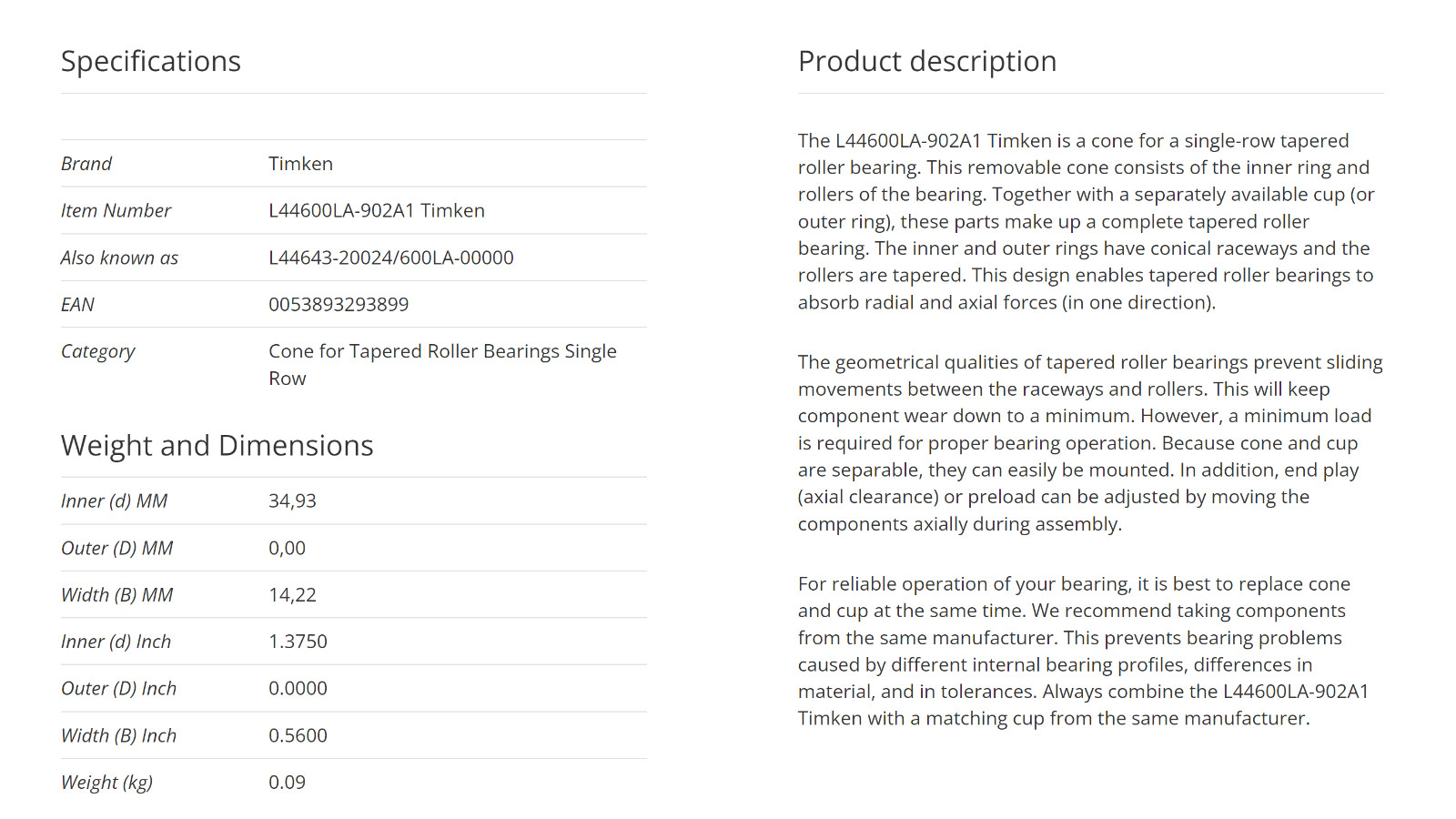Click the Specifications heading
This screenshot has height=819, width=1456.
[151, 61]
